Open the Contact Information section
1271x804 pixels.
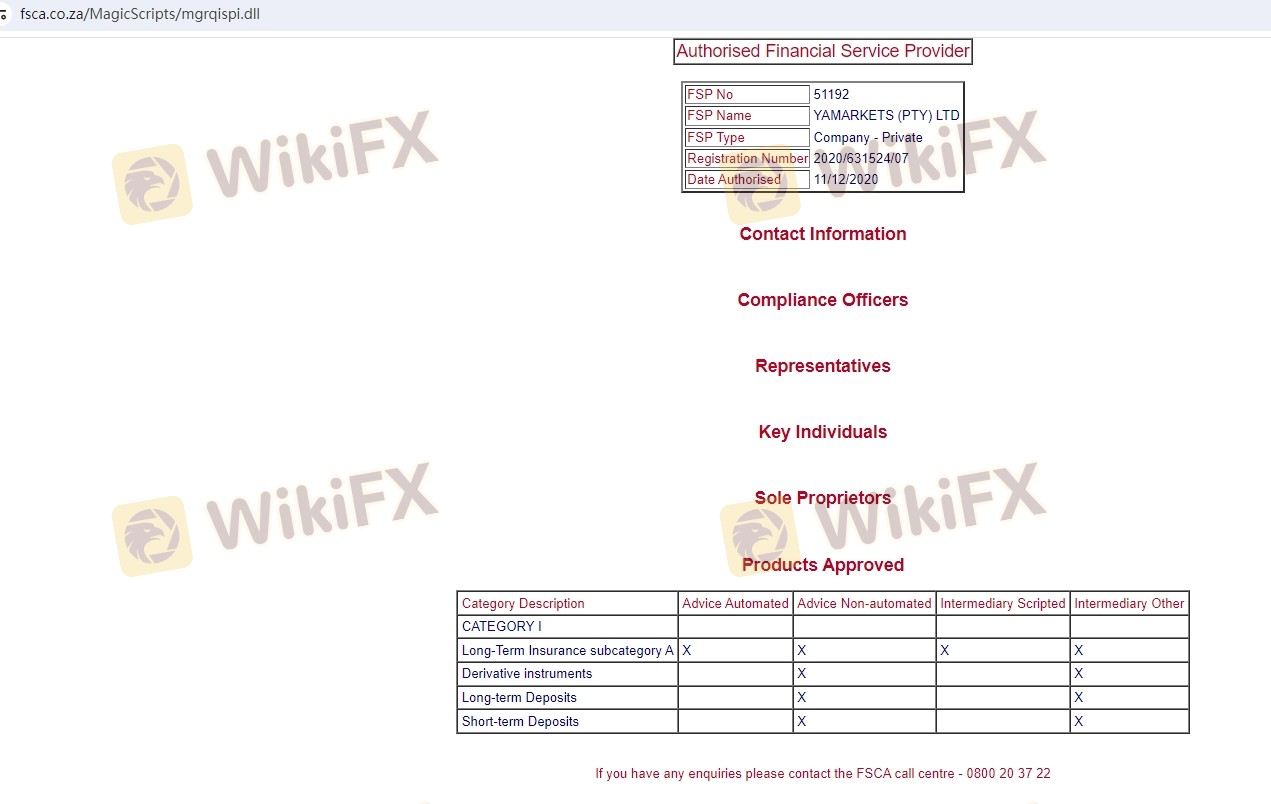point(823,234)
